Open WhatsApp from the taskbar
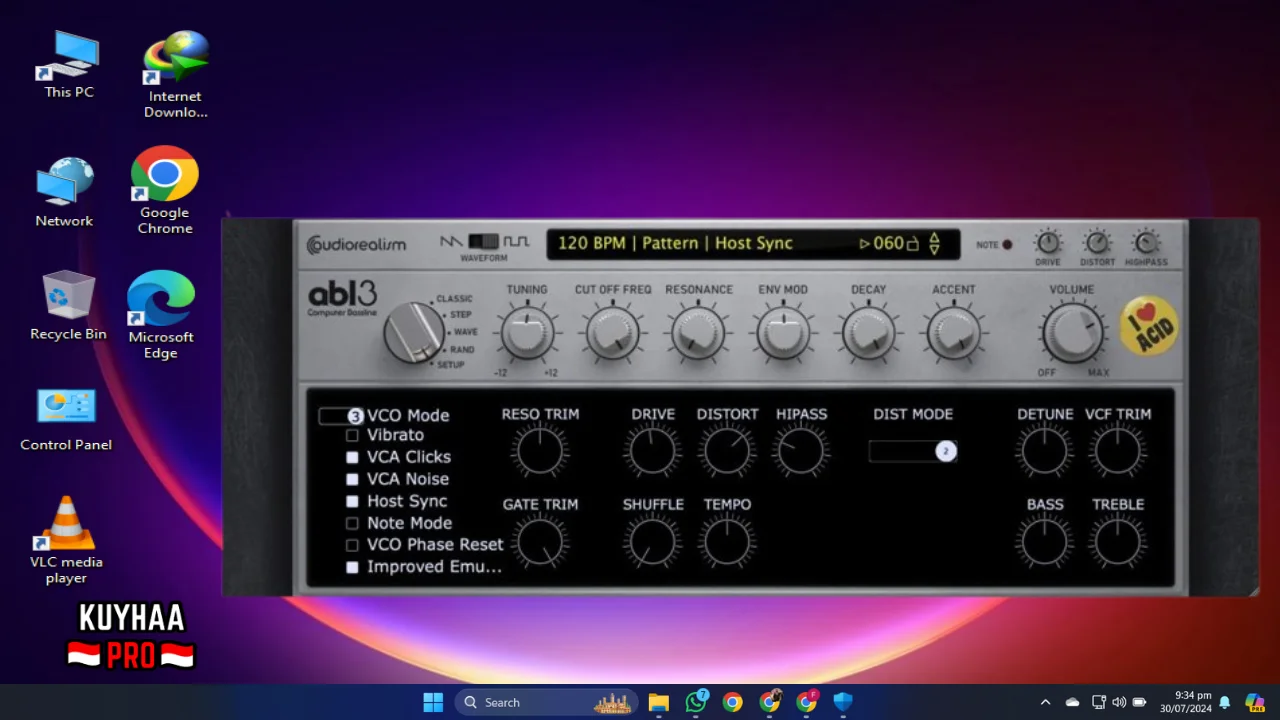This screenshot has width=1280, height=720. 696,702
